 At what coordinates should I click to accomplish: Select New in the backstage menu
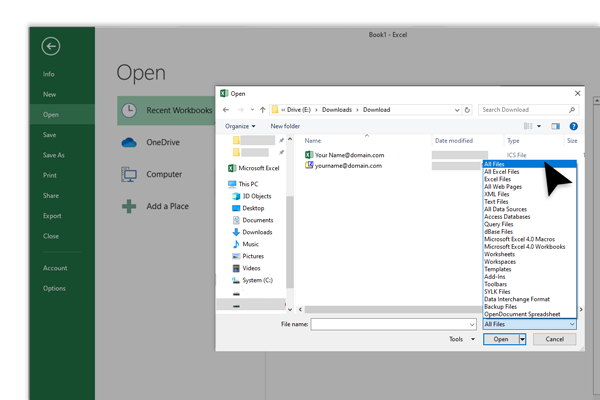point(49,94)
